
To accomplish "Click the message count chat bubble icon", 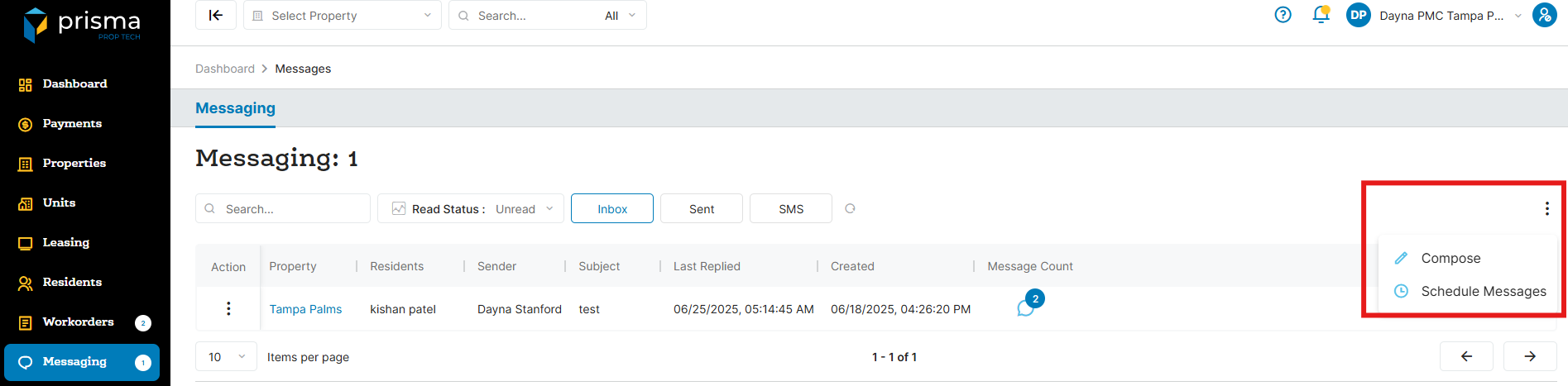I will (1026, 308).
